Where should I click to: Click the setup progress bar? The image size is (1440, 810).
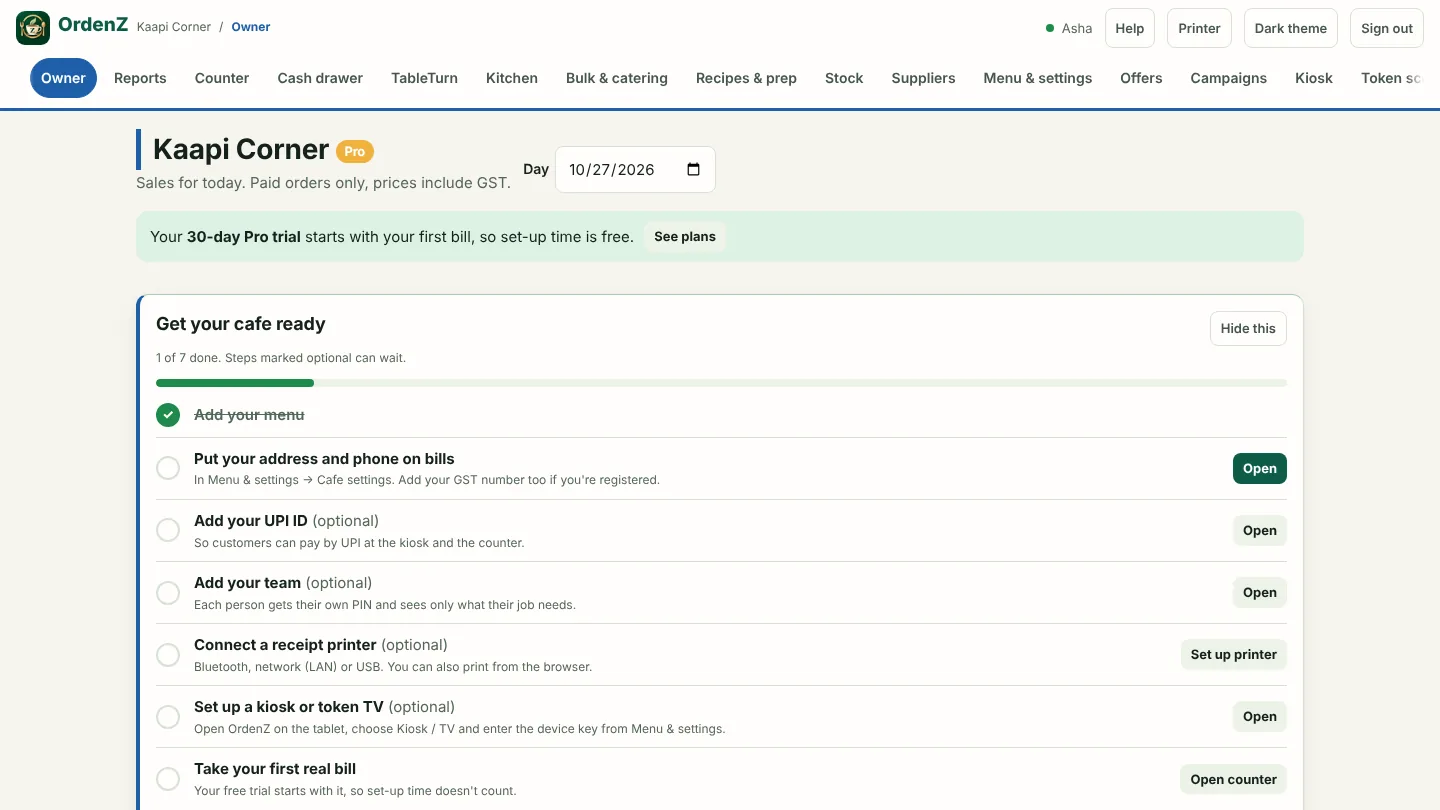pos(721,383)
